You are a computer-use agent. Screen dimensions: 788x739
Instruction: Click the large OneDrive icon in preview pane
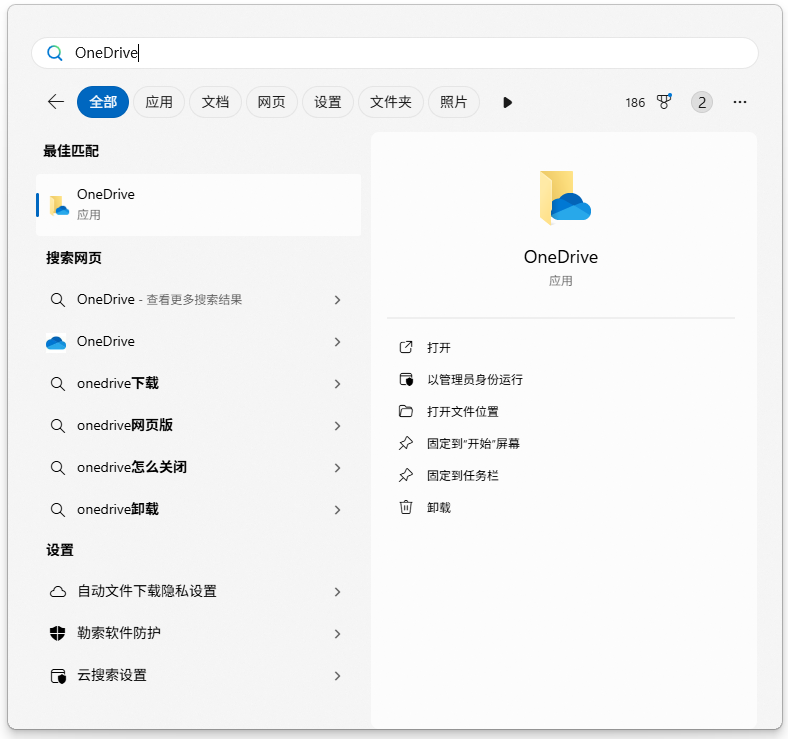pos(564,198)
